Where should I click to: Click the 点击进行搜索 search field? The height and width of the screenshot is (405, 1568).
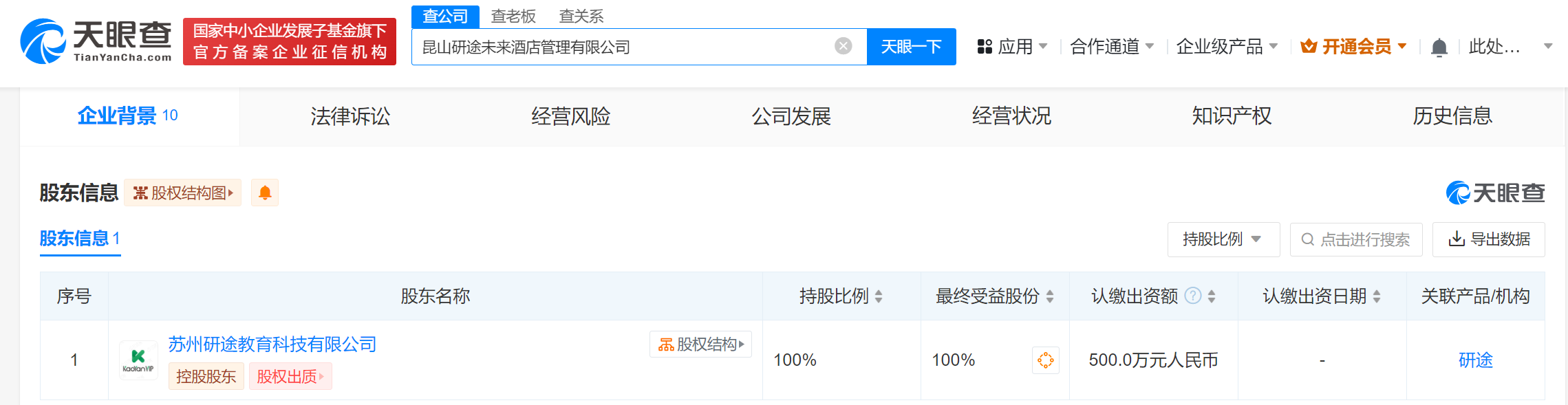[x=1356, y=239]
